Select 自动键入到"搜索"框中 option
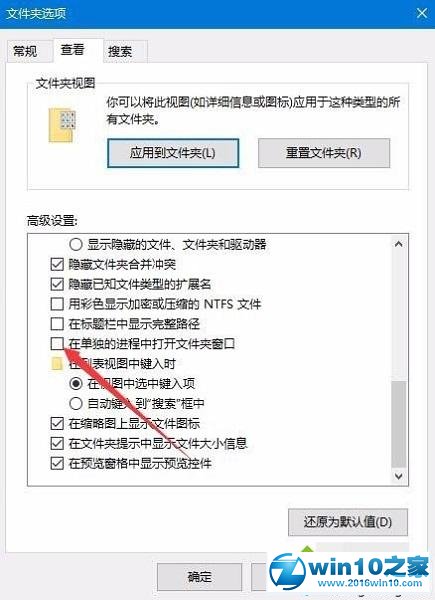 coord(76,403)
